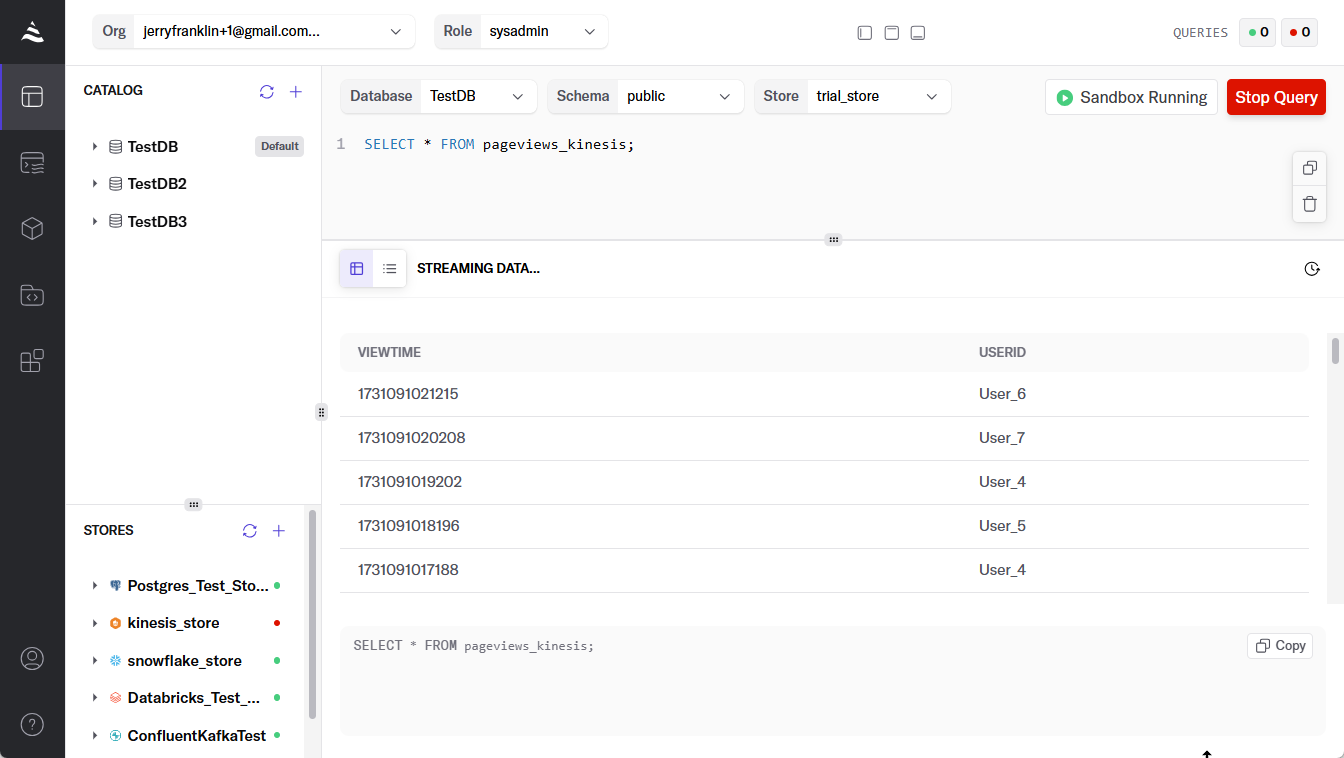The width and height of the screenshot is (1344, 758).
Task: Open the Role sysadmin dropdown
Action: (x=541, y=32)
